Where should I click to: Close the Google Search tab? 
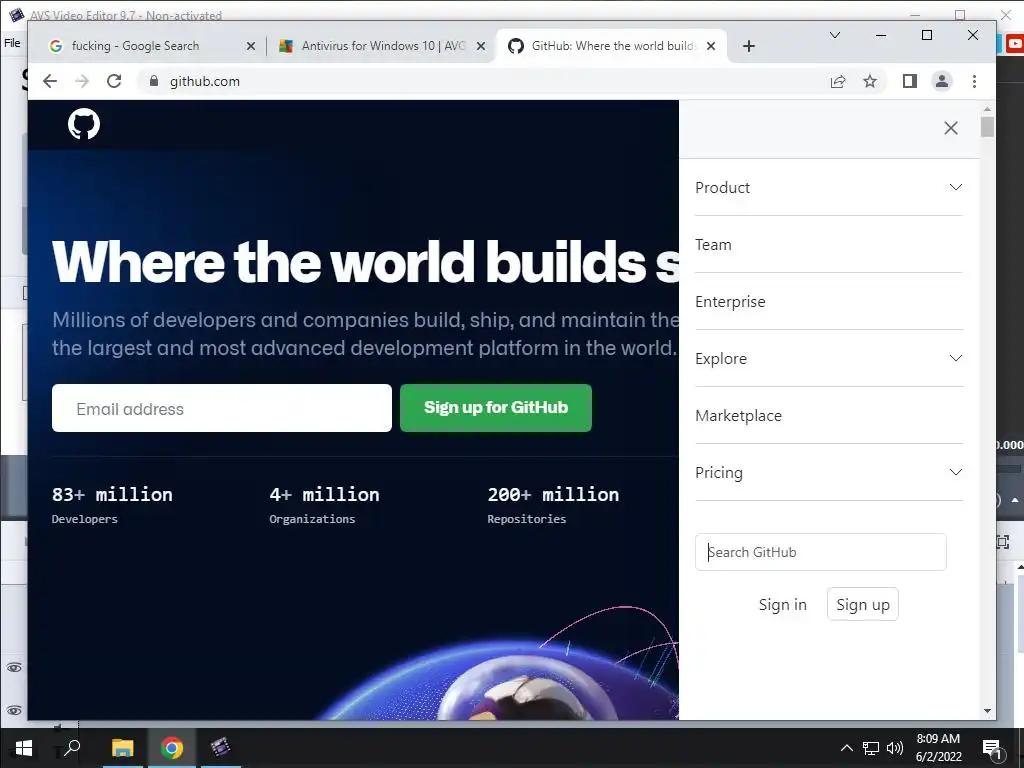click(250, 46)
